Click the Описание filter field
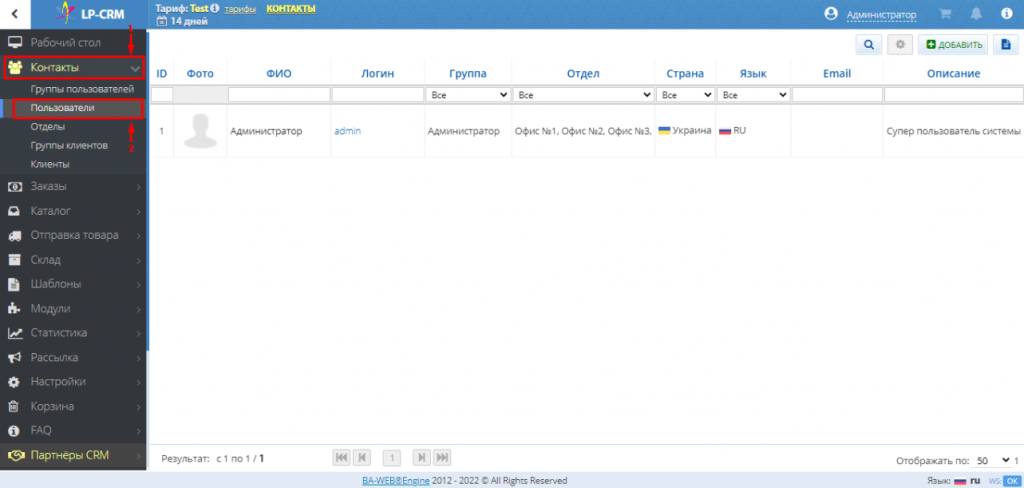 [953, 95]
